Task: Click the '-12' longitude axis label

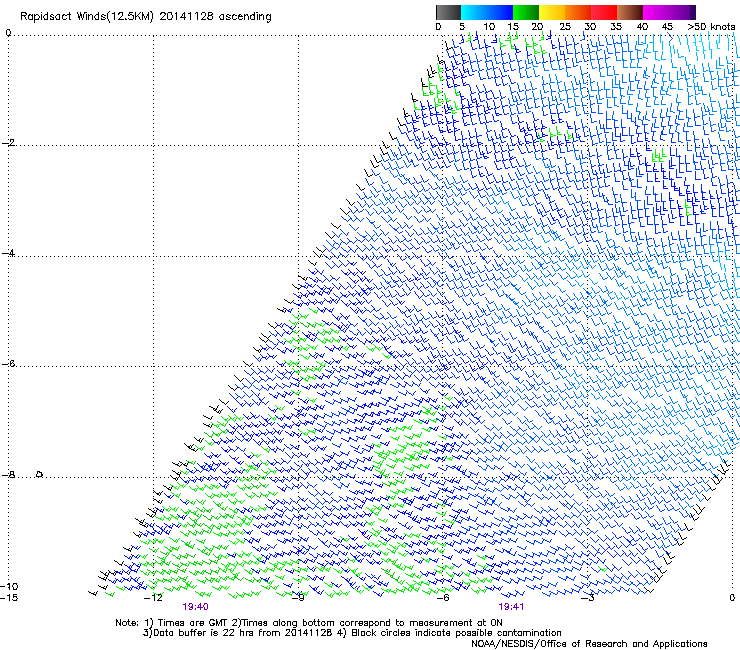Action: (153, 597)
